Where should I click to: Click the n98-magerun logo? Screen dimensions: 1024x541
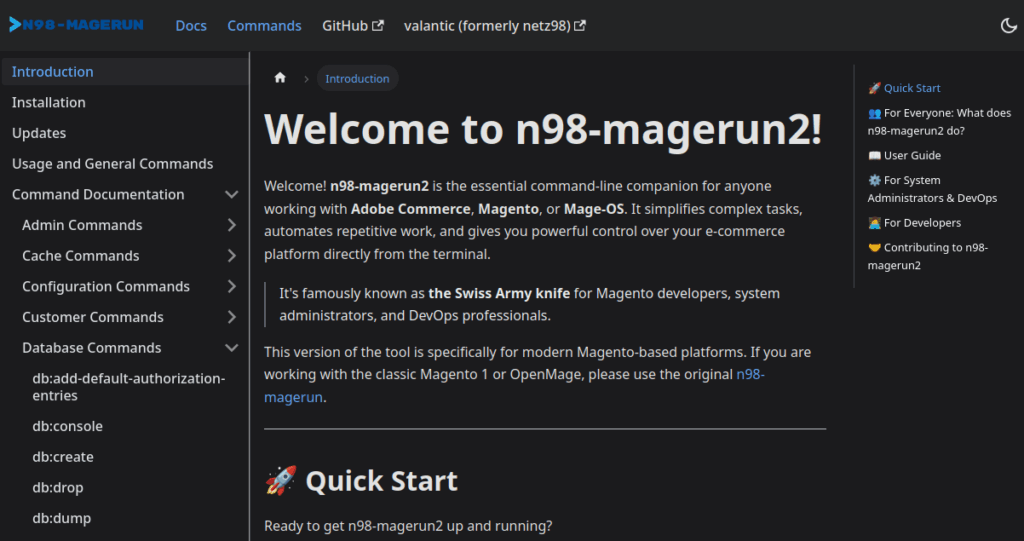coord(76,25)
